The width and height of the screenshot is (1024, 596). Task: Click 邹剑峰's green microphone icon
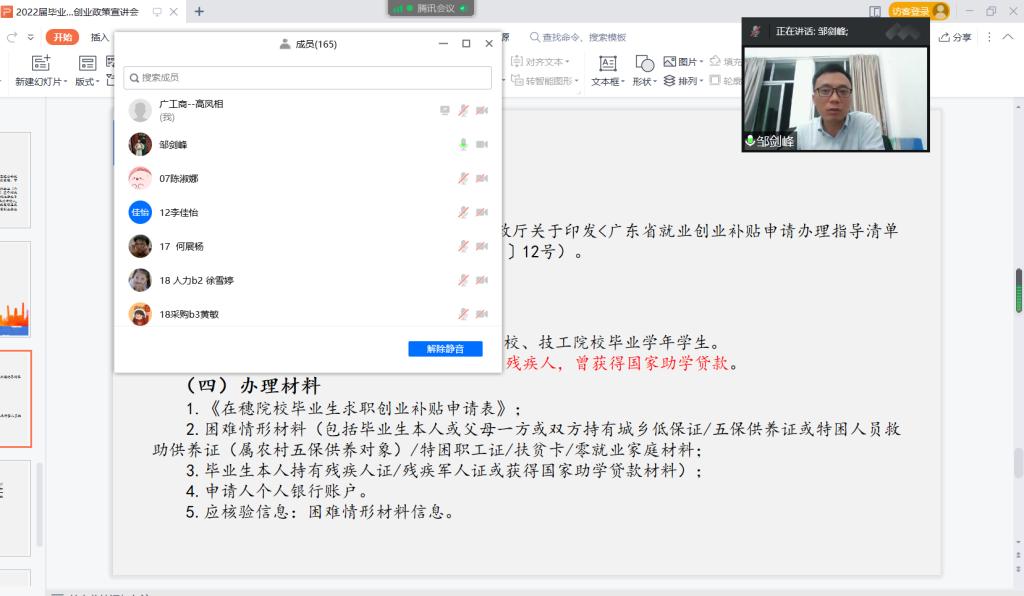coord(463,145)
